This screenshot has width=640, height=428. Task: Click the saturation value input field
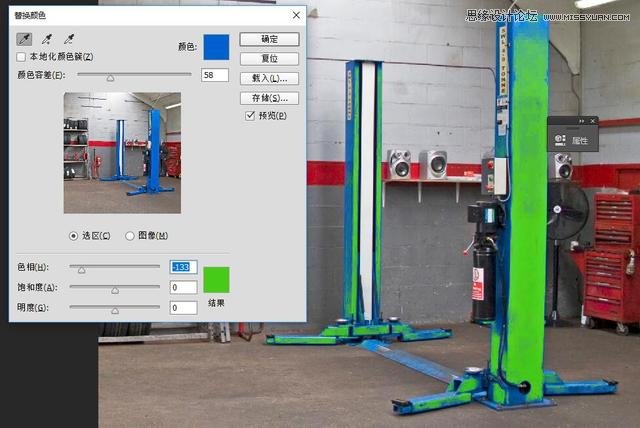coord(183,287)
